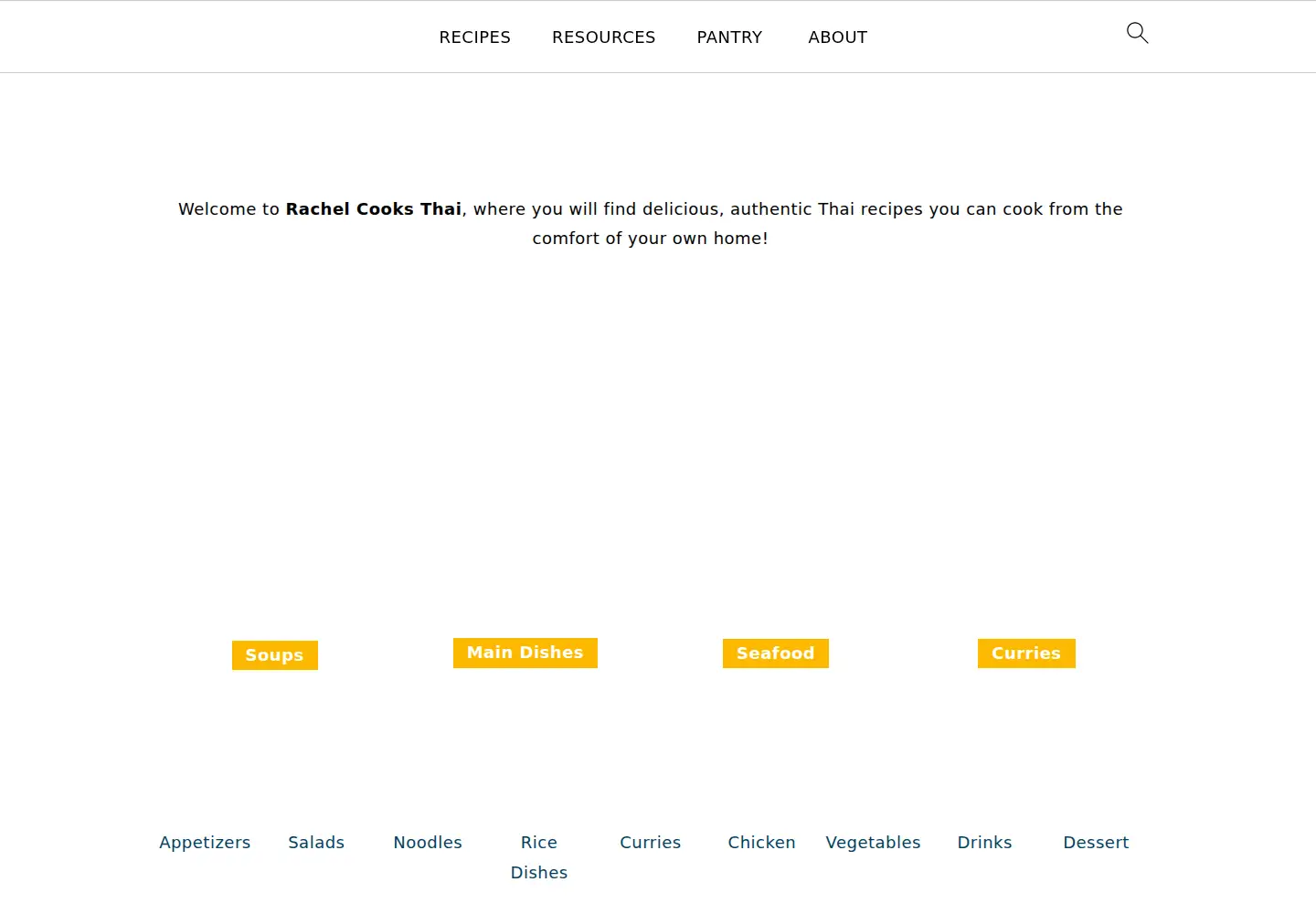Open the search magnifier icon
The image size is (1316, 914).
point(1137,33)
